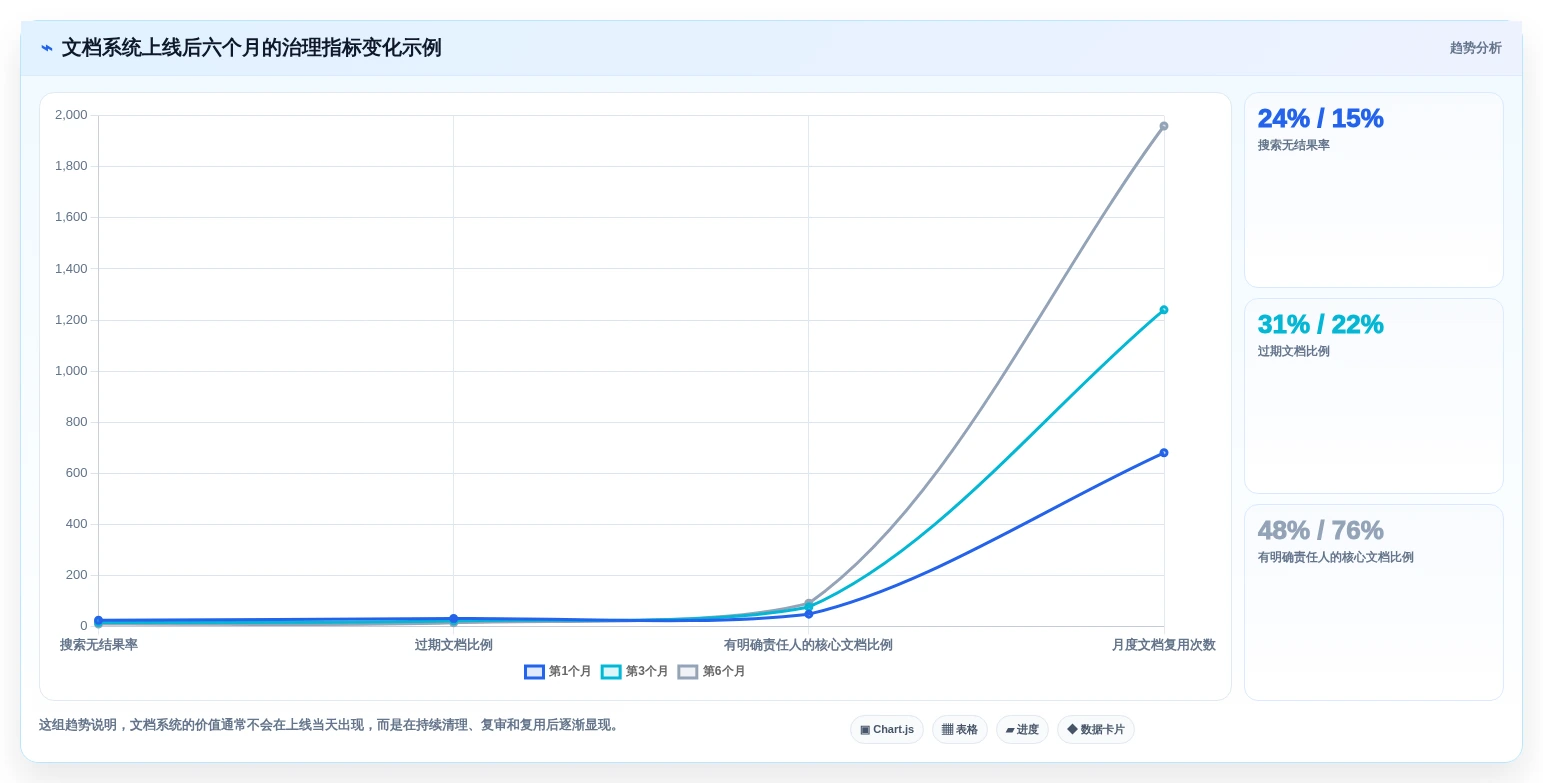Click the 48% / 76% value
This screenshot has height=783, width=1543.
coord(1320,530)
